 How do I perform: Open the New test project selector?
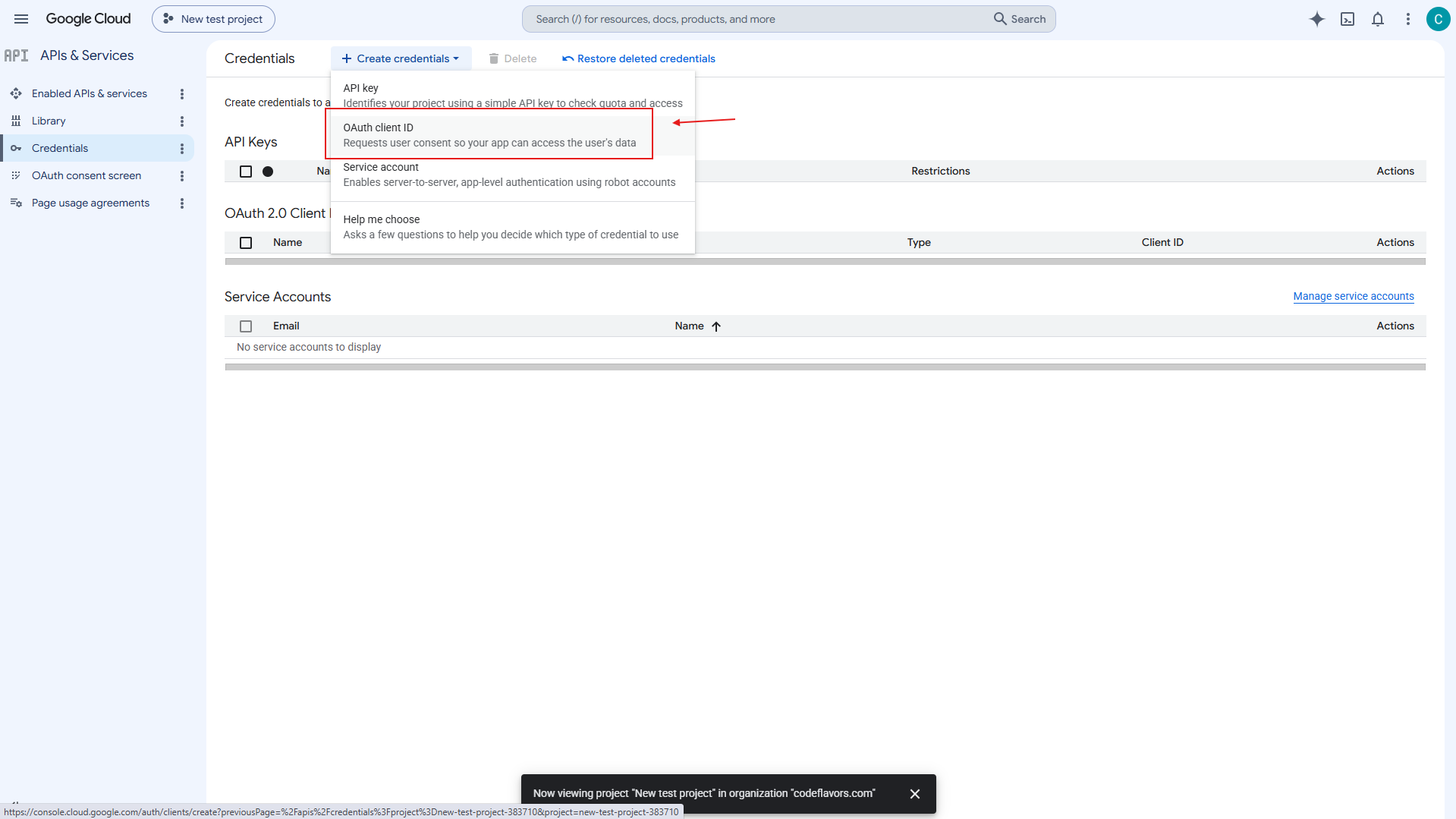[213, 19]
